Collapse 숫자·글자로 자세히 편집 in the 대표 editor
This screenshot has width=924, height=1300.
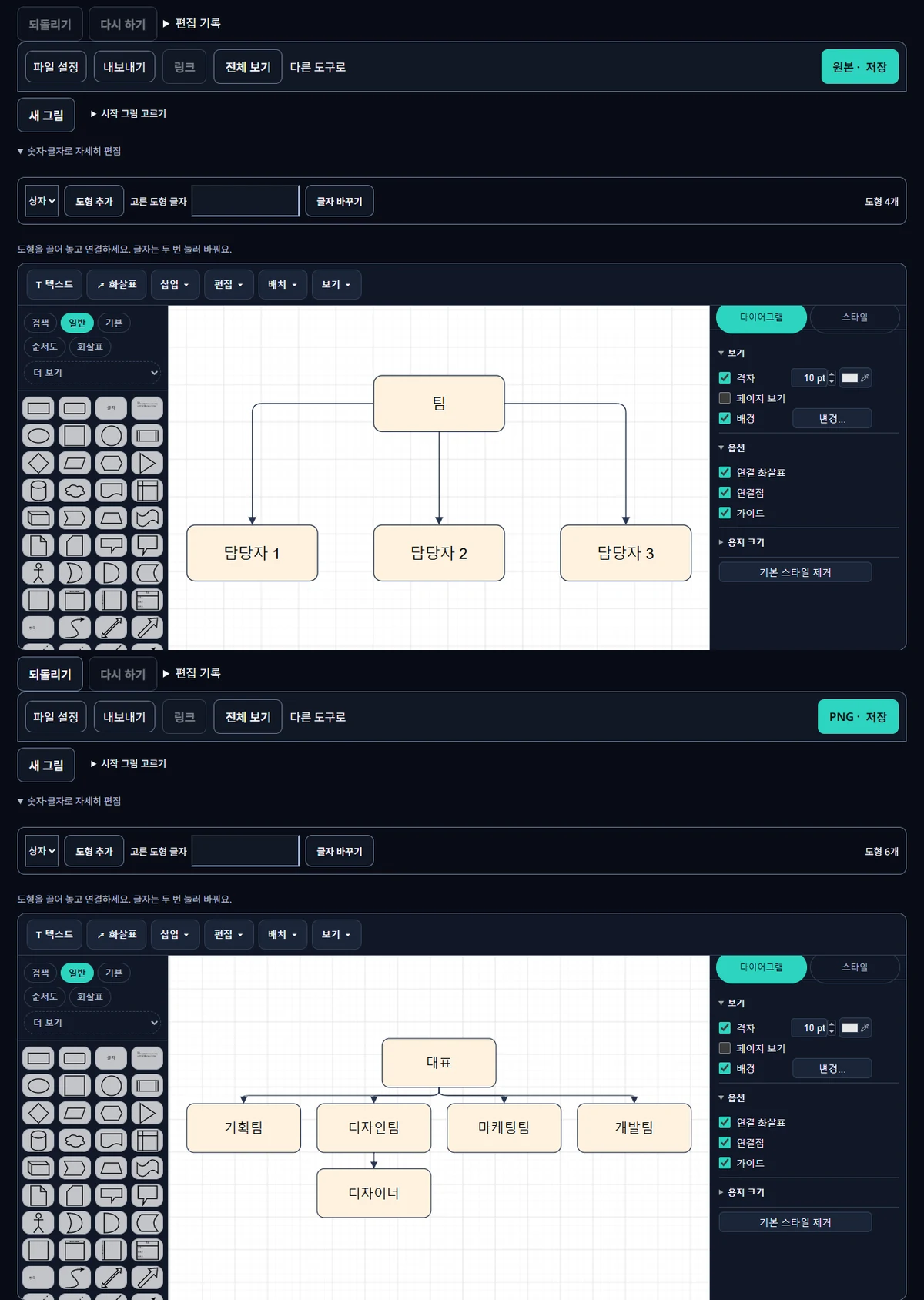(x=69, y=801)
